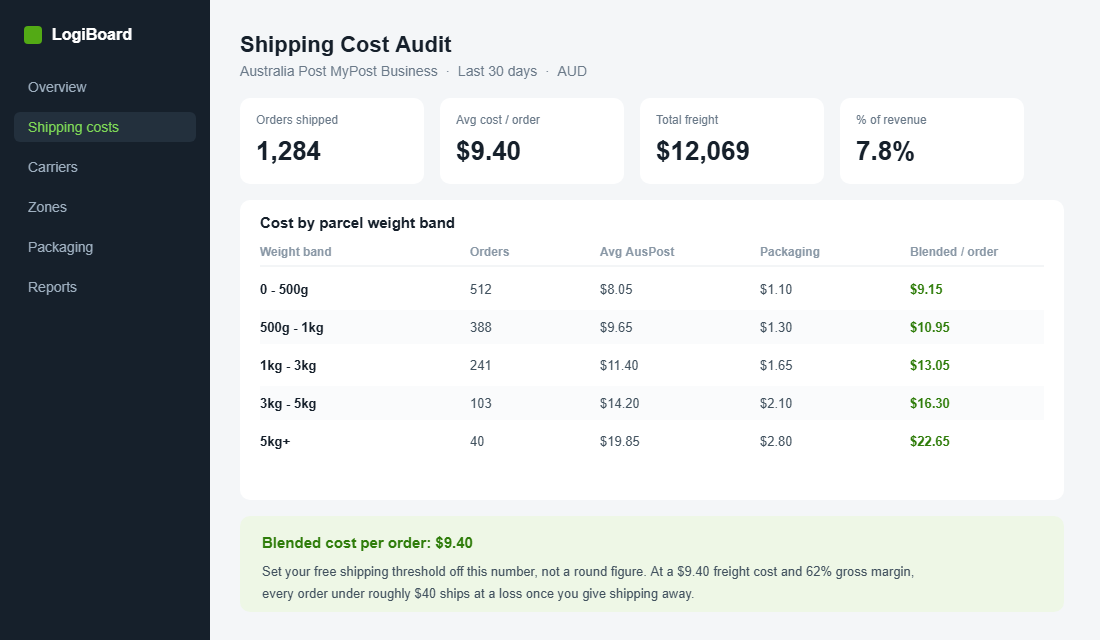Screen dimensions: 1100x640
Task: Select the 'Australia Post MyPost Business' subtitle
Action: pyautogui.click(x=338, y=72)
